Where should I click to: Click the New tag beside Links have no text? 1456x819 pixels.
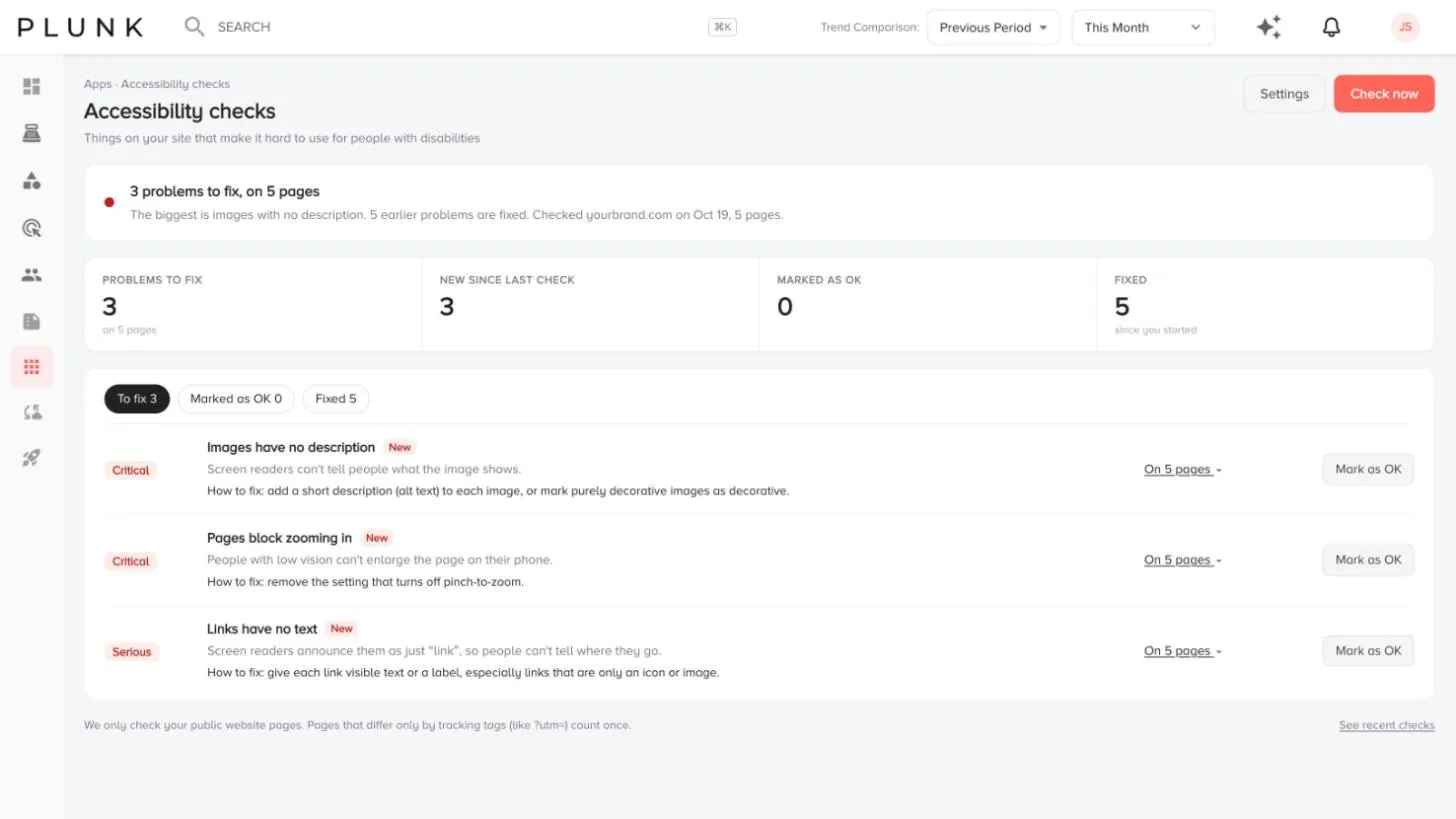pyautogui.click(x=342, y=629)
